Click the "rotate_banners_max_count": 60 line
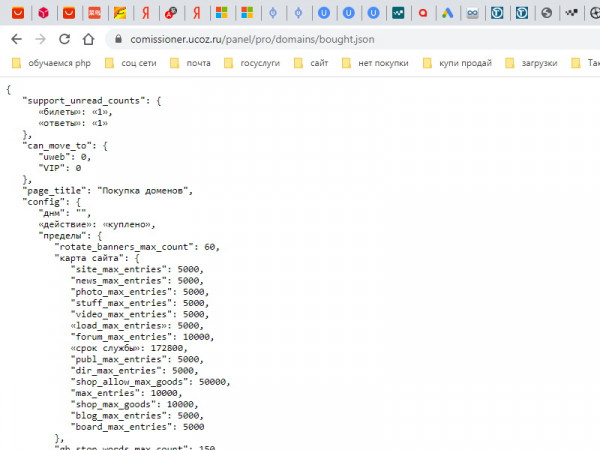The height and width of the screenshot is (450, 600). click(x=137, y=247)
